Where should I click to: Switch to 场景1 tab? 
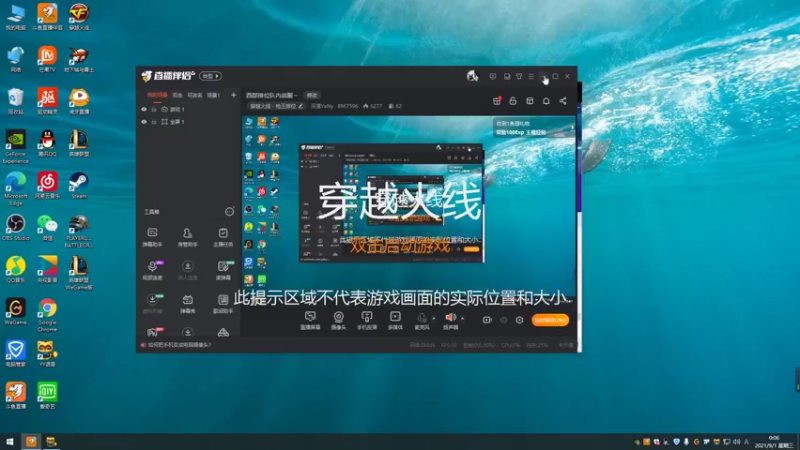pos(213,95)
